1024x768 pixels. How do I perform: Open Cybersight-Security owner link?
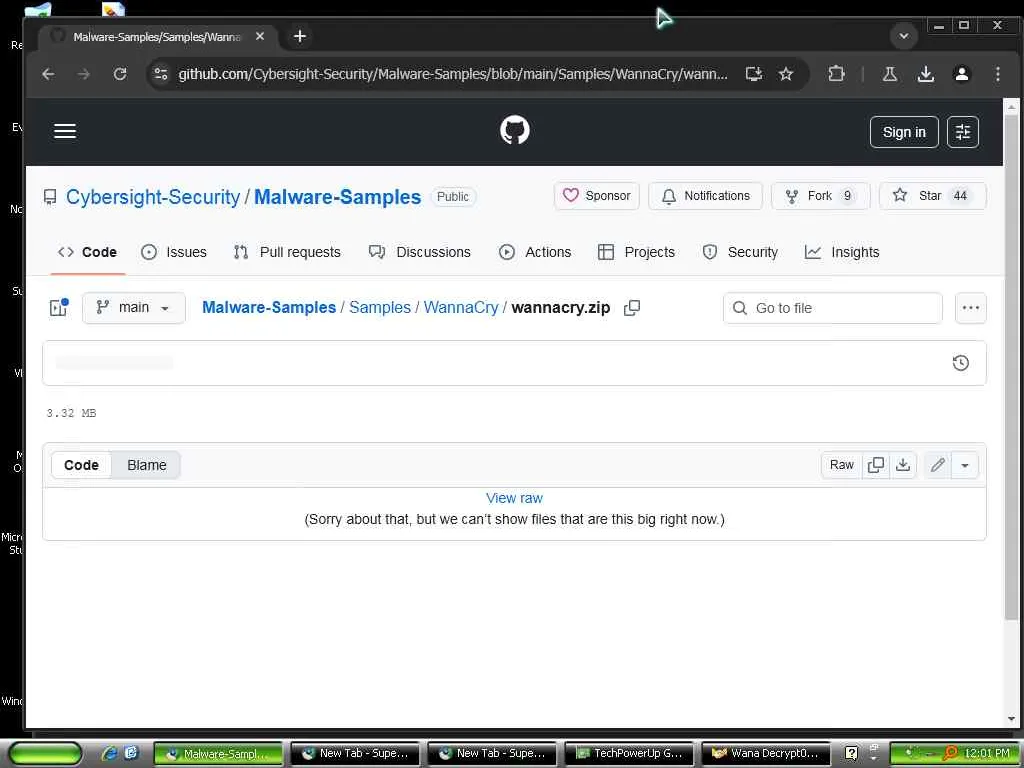pos(153,197)
